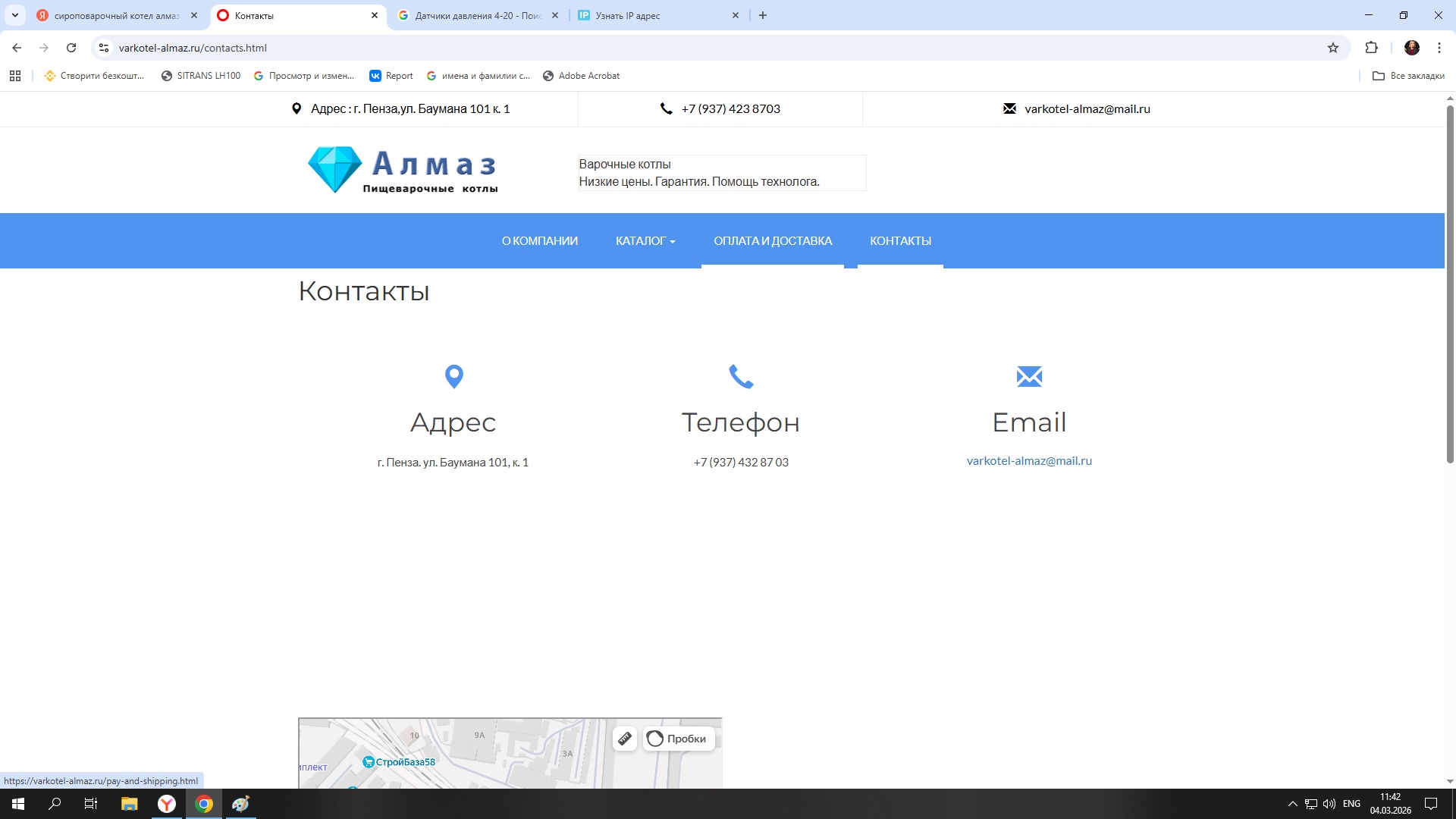Open Chrome three-dot menu
This screenshot has height=819, width=1456.
pos(1439,48)
